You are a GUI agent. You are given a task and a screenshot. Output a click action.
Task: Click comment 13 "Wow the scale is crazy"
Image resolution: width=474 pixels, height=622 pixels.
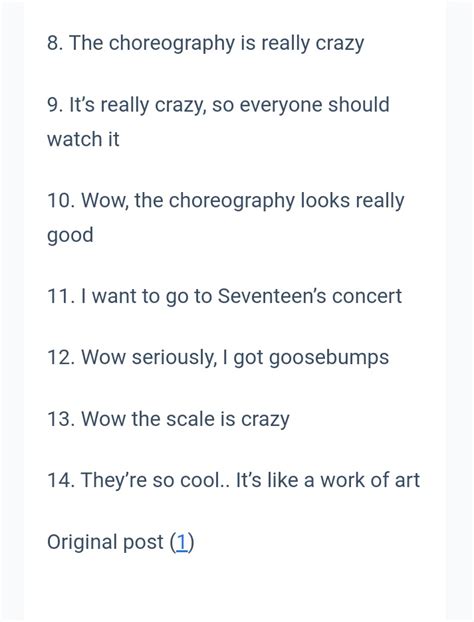(168, 419)
